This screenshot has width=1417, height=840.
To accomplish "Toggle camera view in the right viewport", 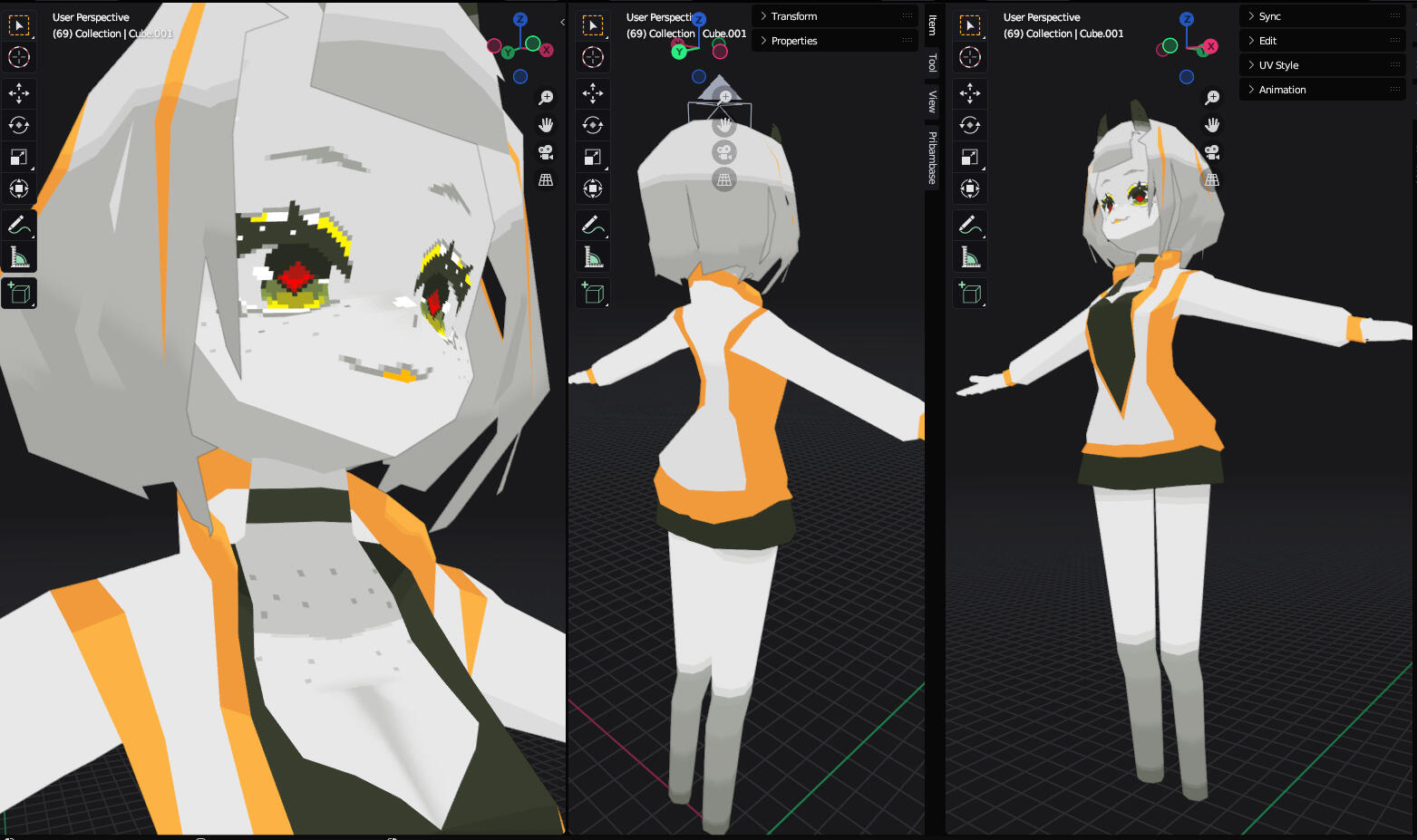I will (1212, 152).
